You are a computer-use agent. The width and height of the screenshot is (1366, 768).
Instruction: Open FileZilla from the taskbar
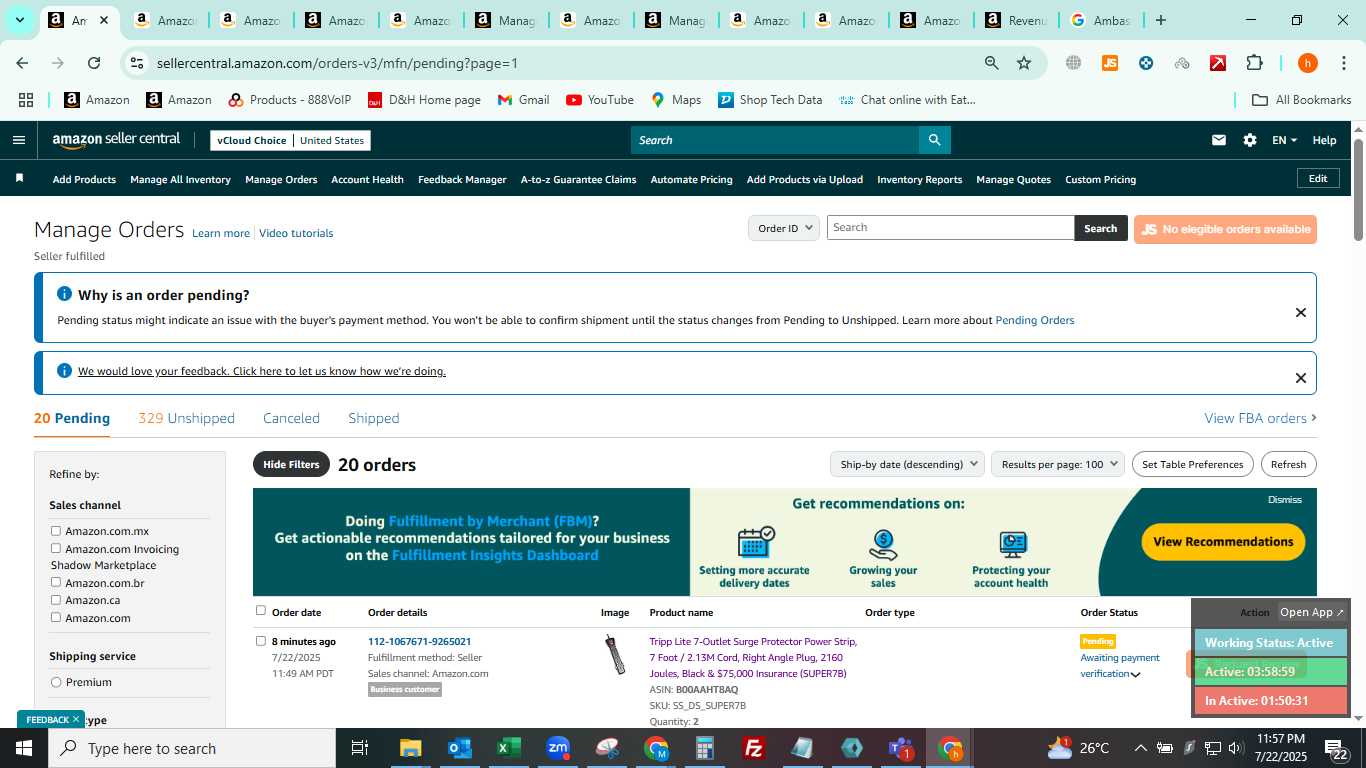coord(754,748)
